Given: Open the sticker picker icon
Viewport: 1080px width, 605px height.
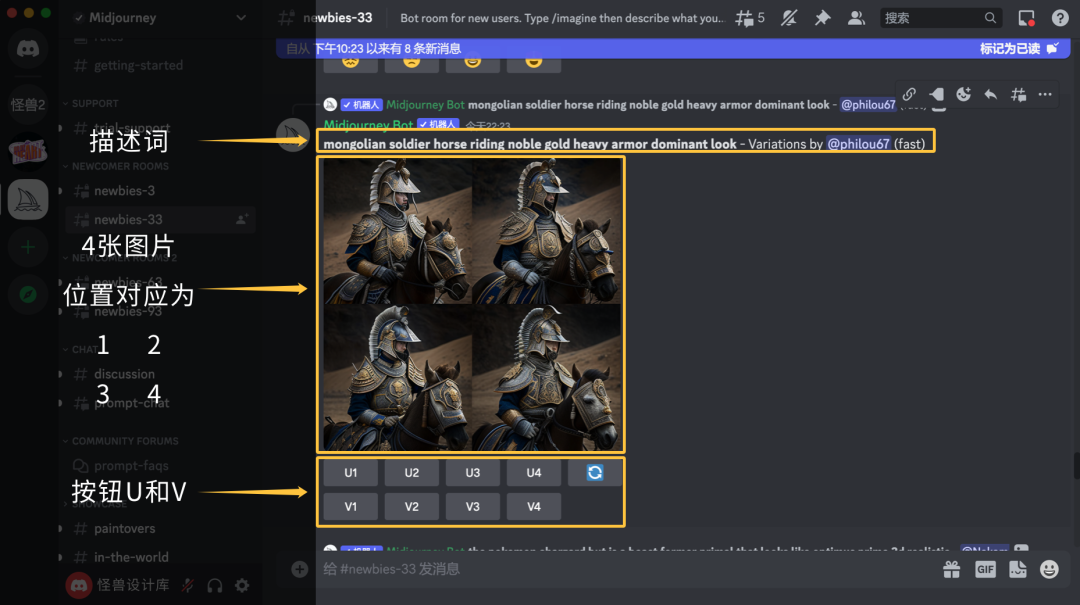Looking at the screenshot, I should point(1017,569).
